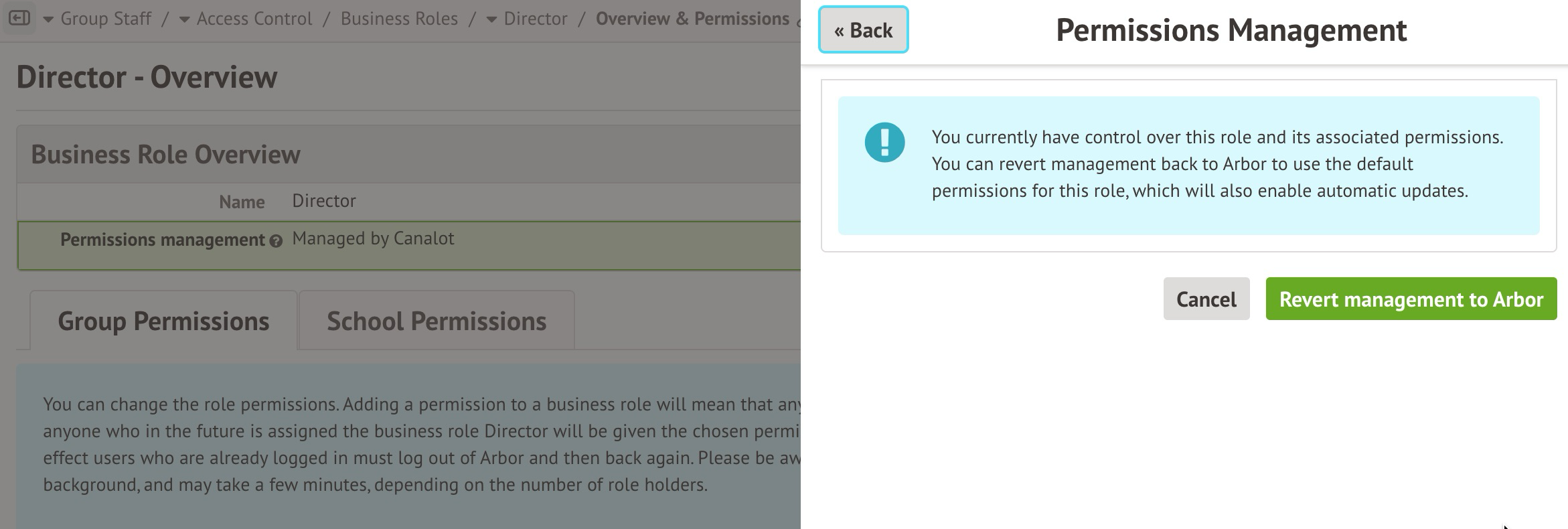
Task: Click Revert management to Arbor
Action: point(1411,299)
